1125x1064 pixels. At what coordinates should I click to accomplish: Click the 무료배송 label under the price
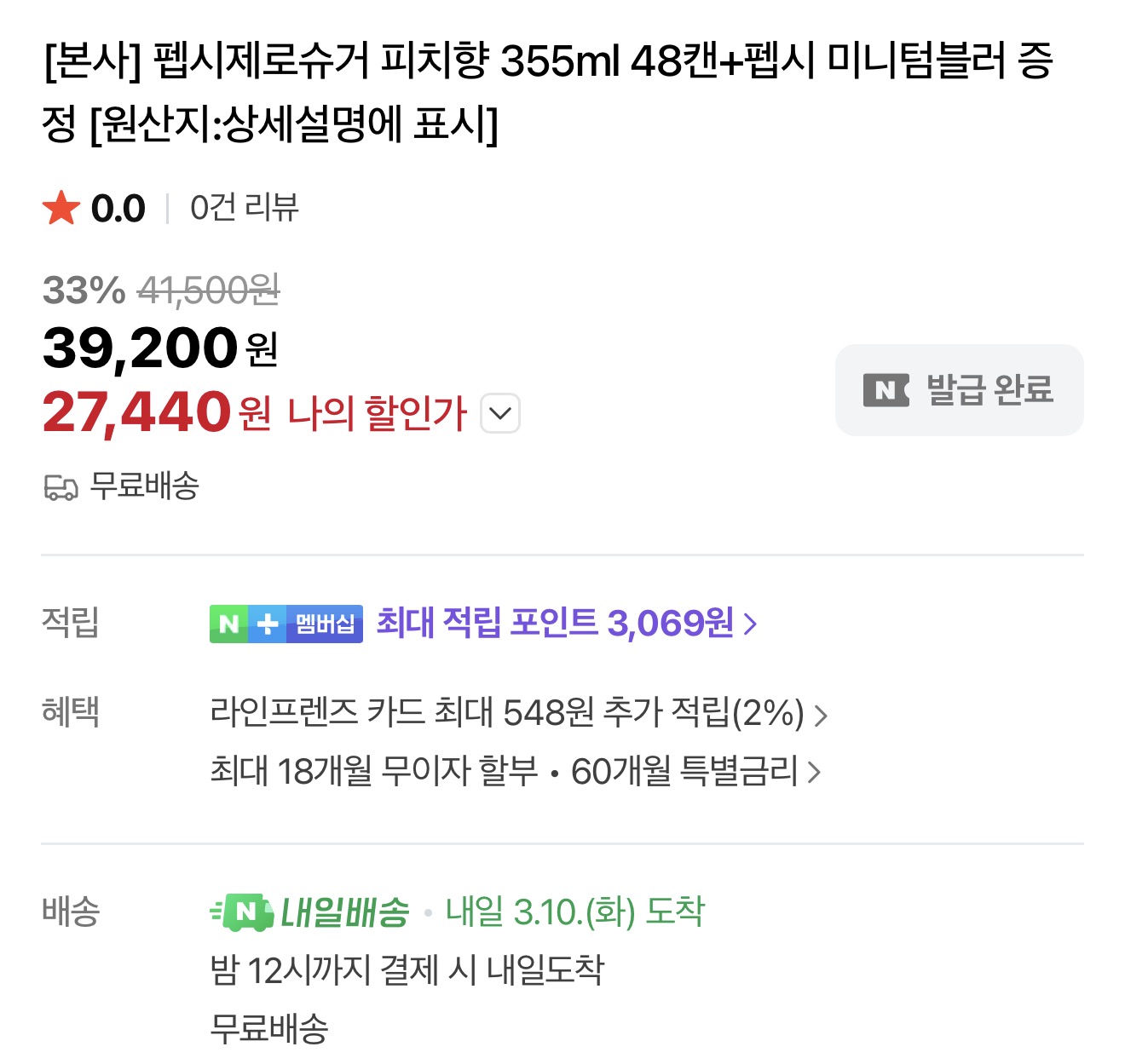click(x=144, y=486)
